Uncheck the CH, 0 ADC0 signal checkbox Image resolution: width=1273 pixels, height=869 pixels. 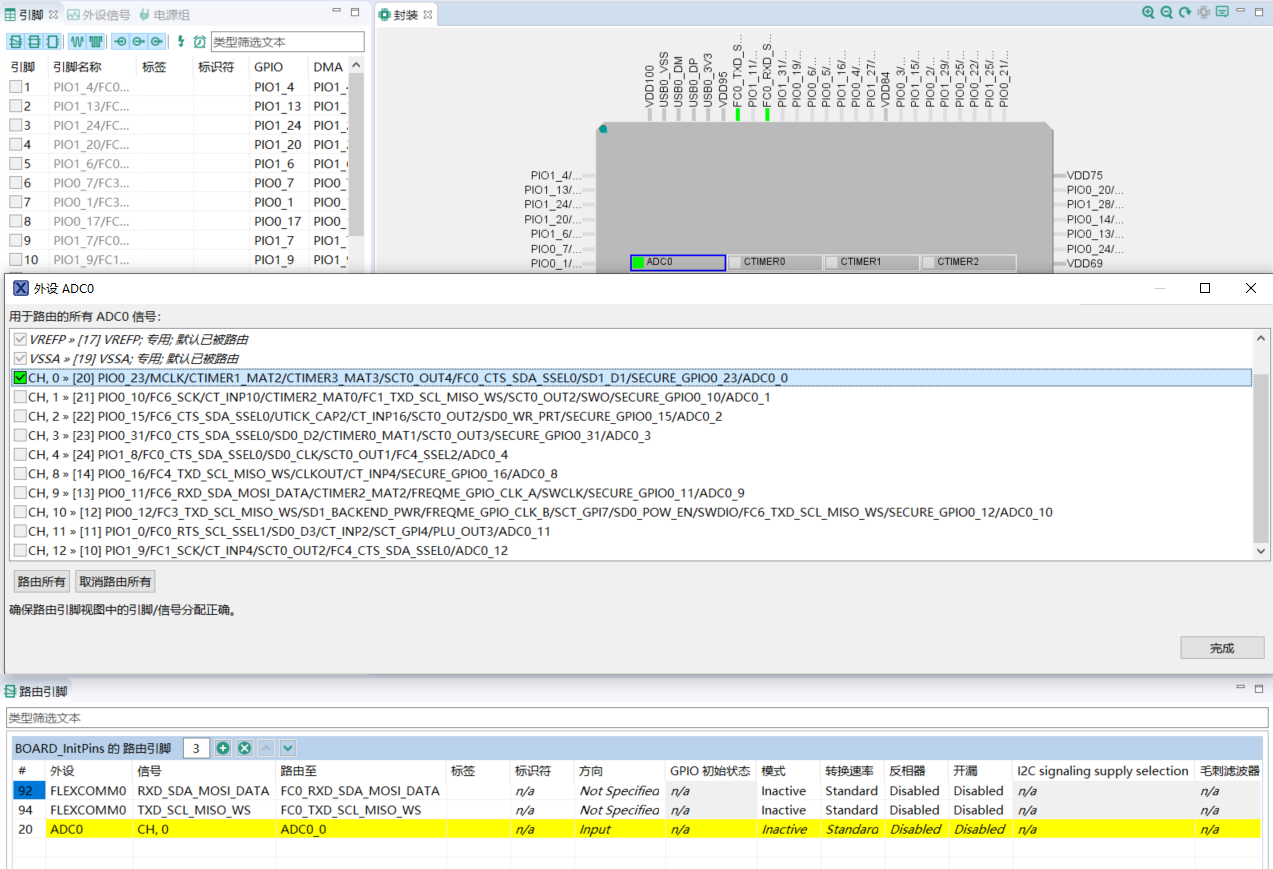pos(19,378)
